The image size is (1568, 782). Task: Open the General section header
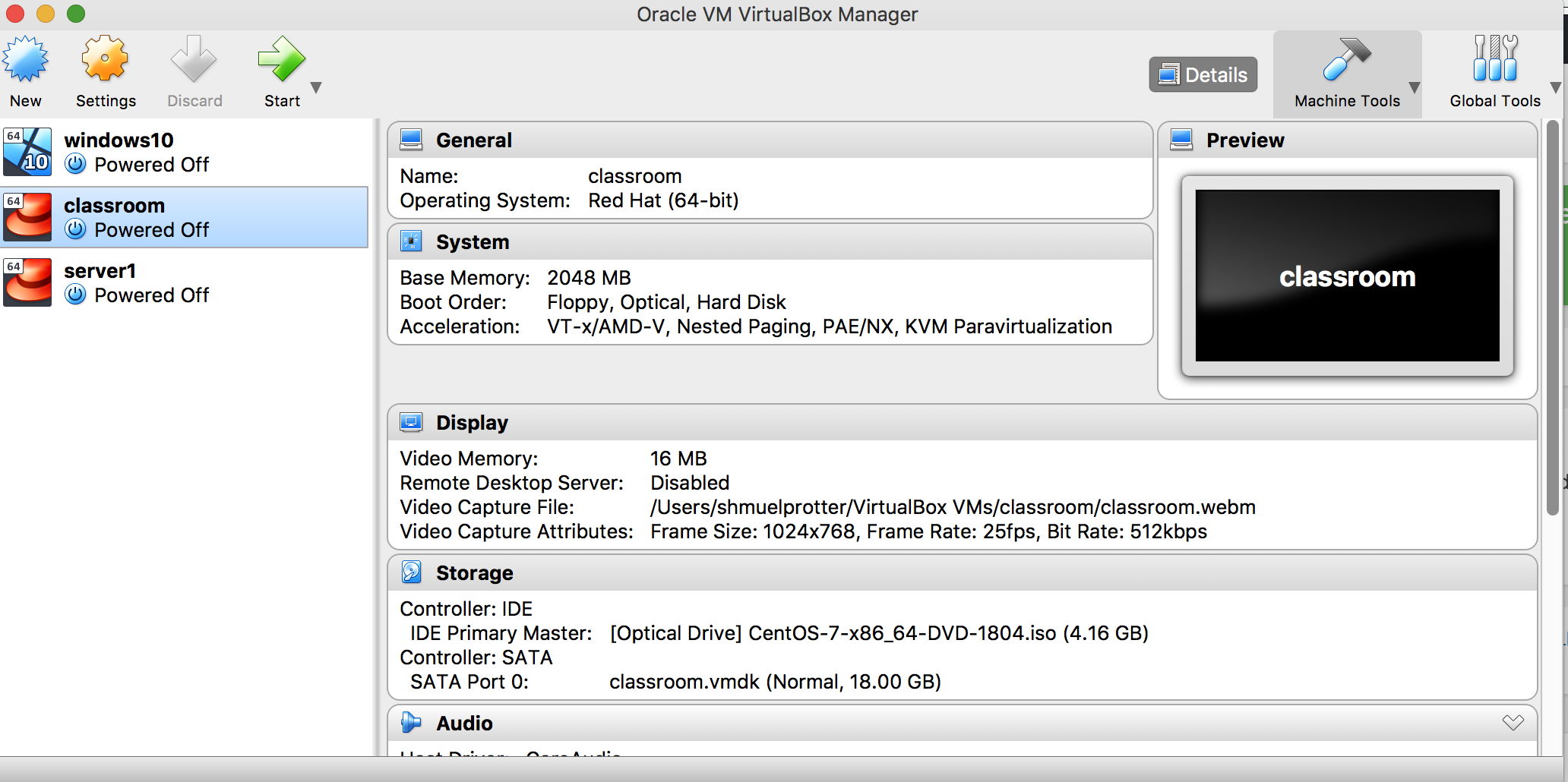[770, 140]
